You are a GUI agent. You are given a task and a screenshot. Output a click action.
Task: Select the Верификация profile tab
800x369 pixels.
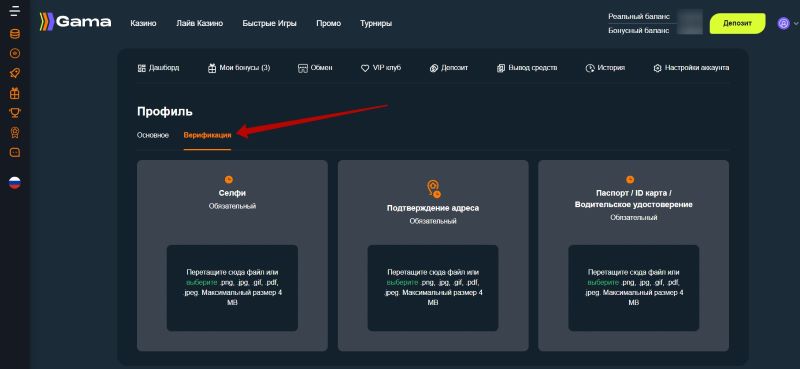(207, 135)
